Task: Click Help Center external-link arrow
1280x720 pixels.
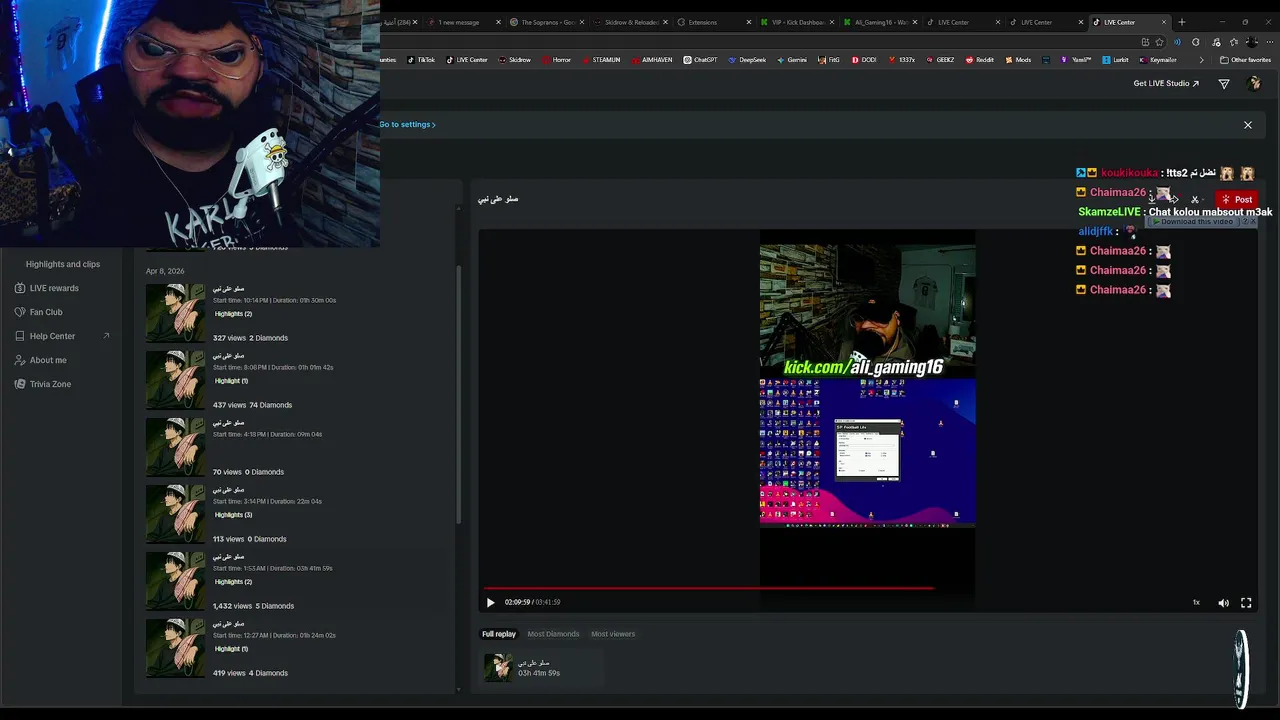Action: [x=106, y=336]
